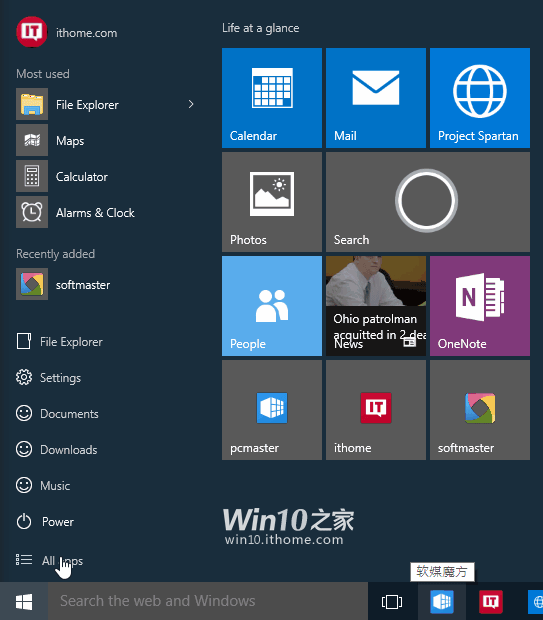Open the Calendar tile

pos(272,98)
